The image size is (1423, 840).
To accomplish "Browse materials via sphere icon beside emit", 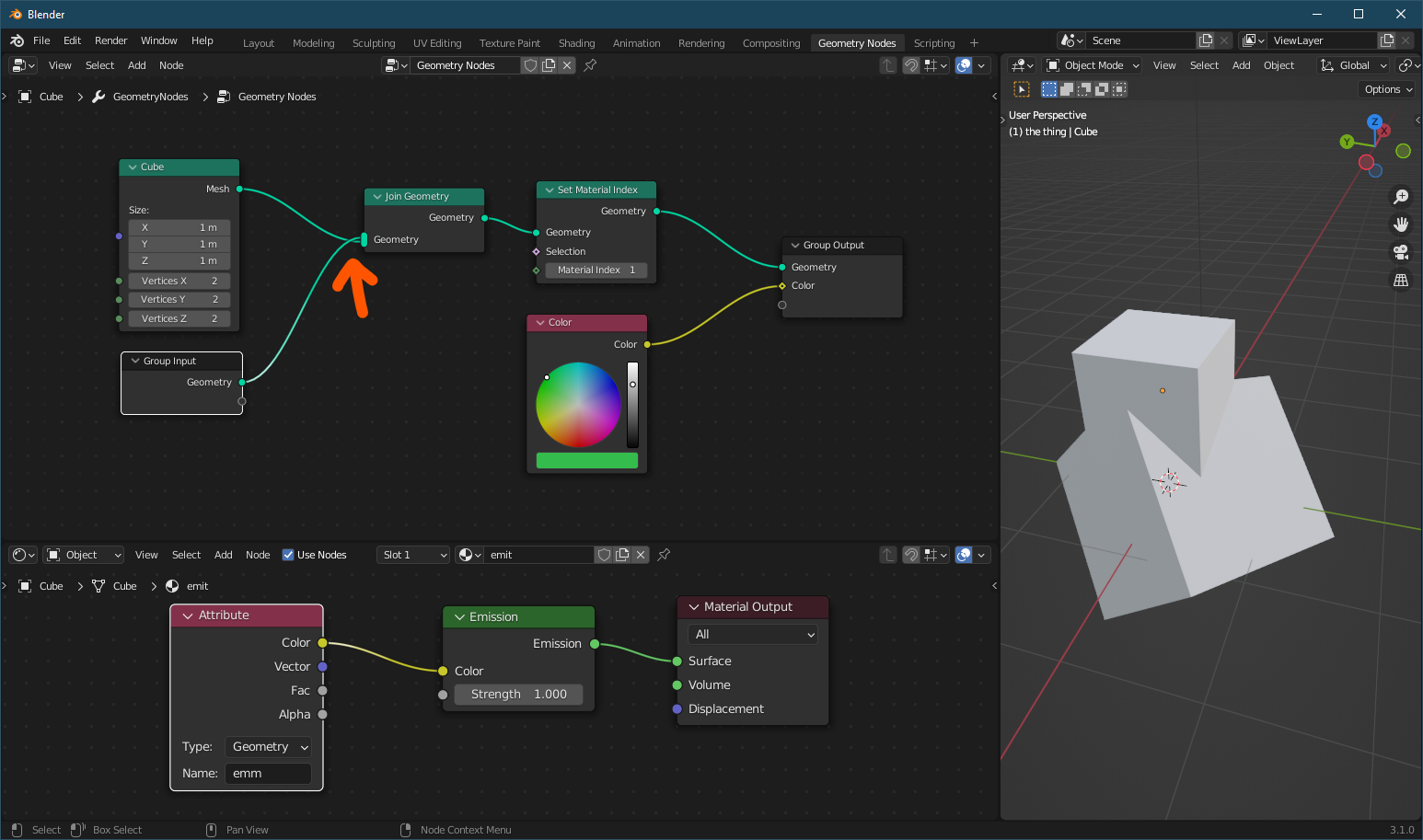I will pyautogui.click(x=470, y=555).
